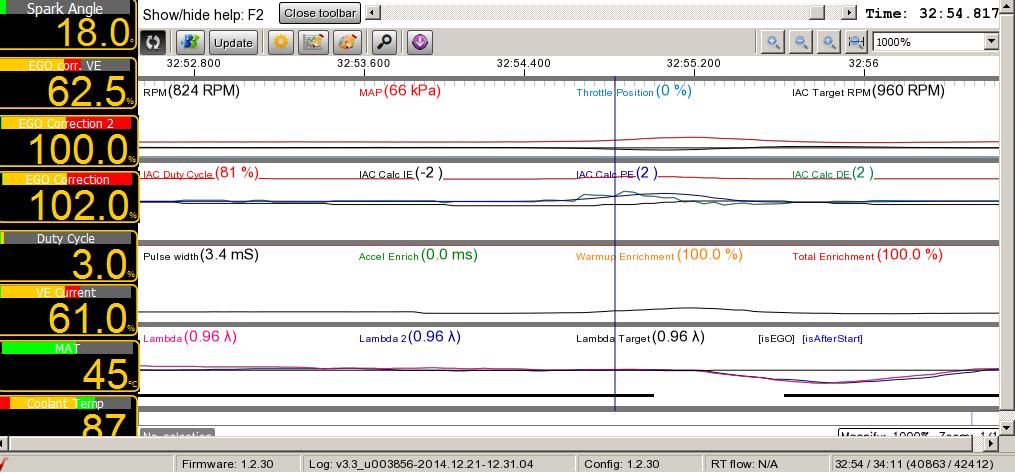Click the [isEGO] flag label
The width and height of the screenshot is (1015, 473).
(x=776, y=338)
